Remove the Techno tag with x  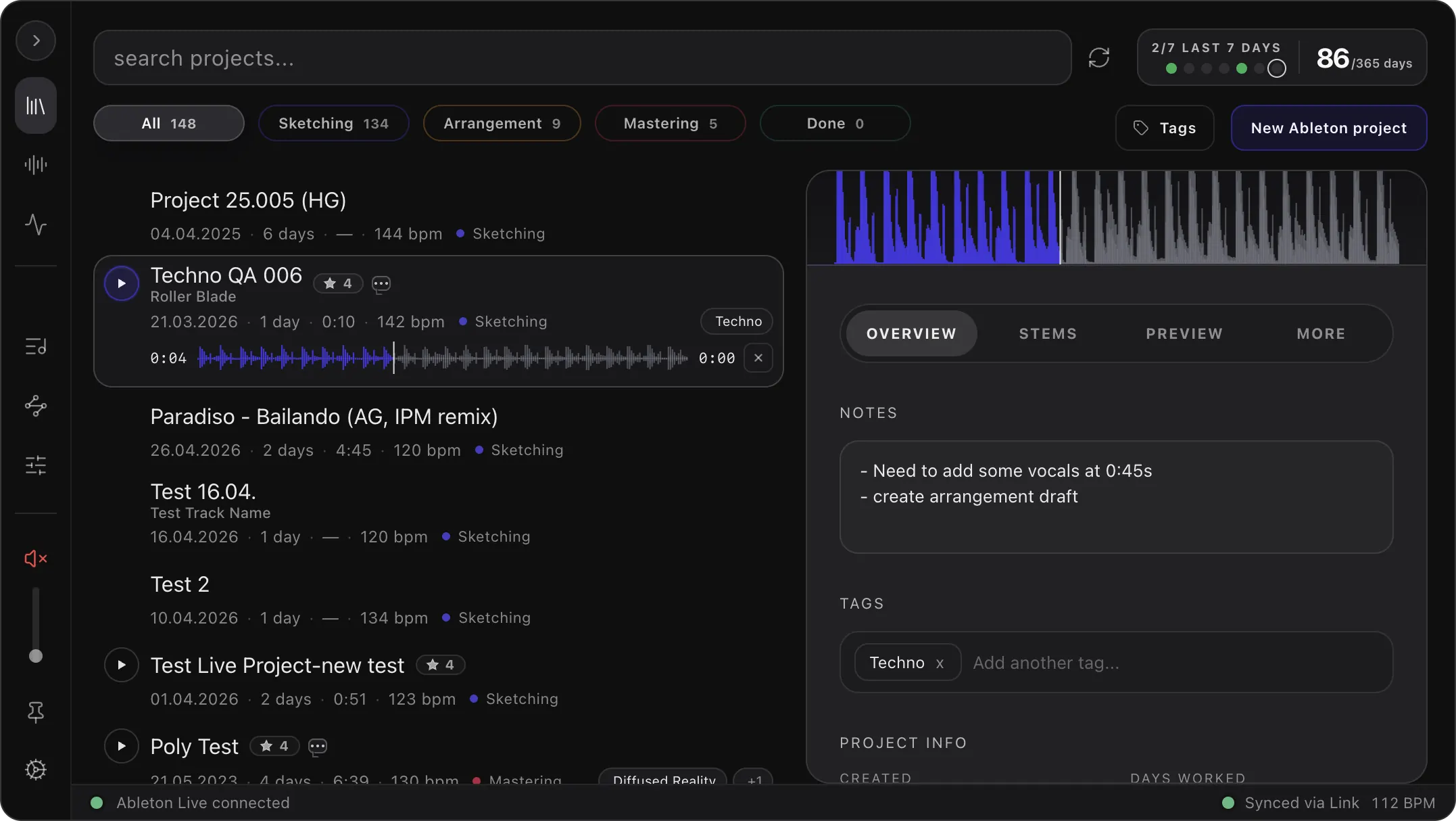tap(940, 663)
